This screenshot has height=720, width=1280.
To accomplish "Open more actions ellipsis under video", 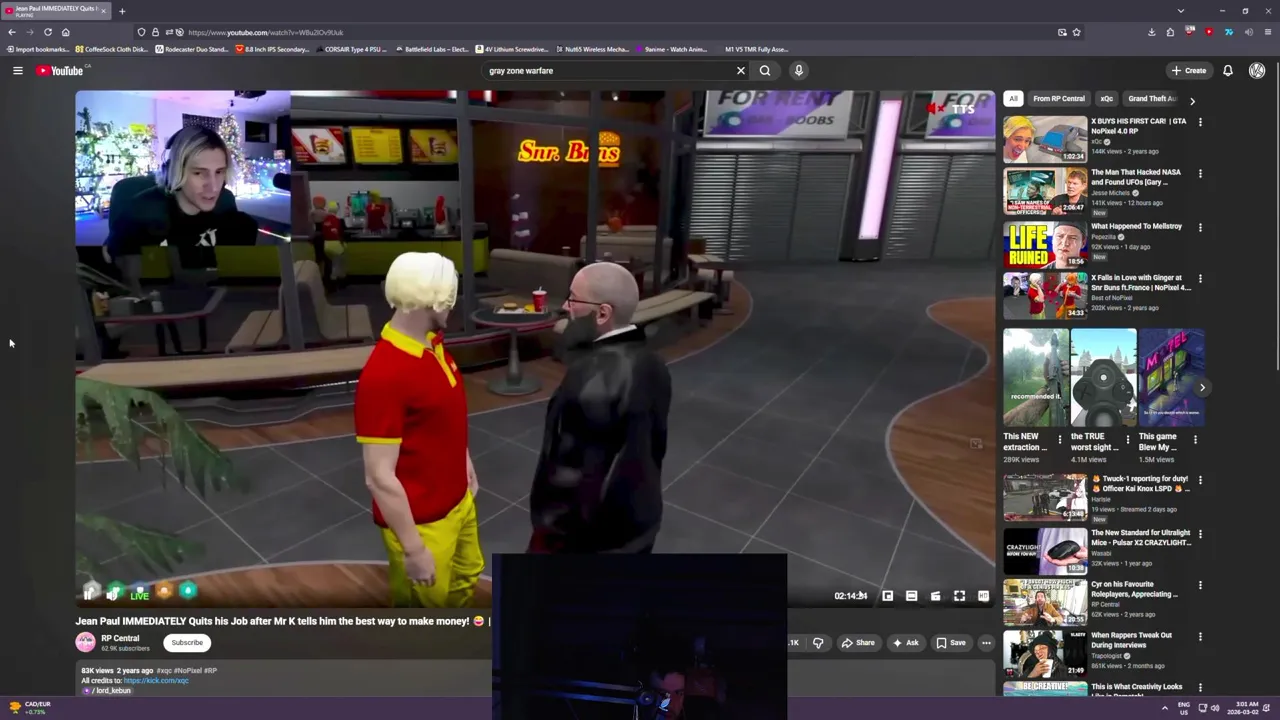I will [986, 643].
